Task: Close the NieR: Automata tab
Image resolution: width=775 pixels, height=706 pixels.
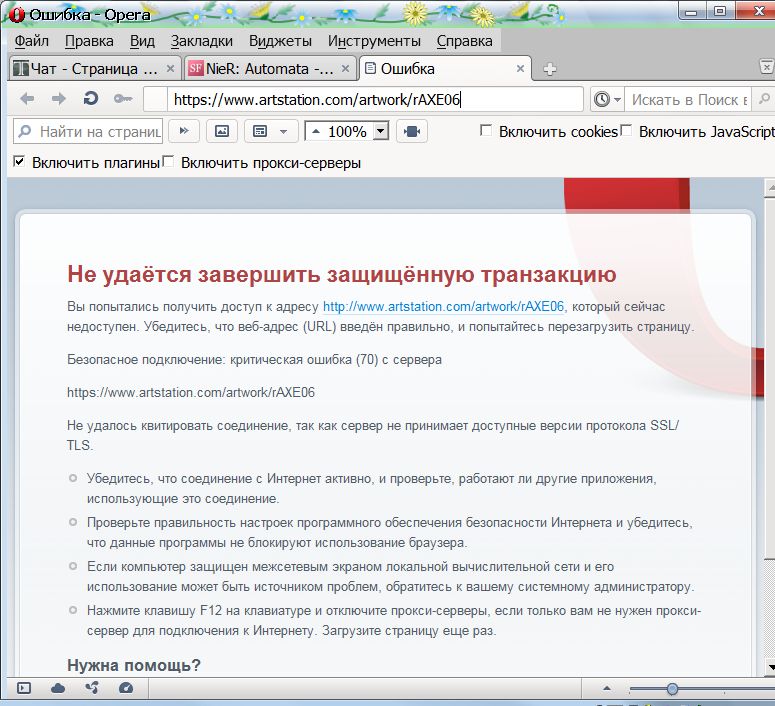Action: coord(345,68)
